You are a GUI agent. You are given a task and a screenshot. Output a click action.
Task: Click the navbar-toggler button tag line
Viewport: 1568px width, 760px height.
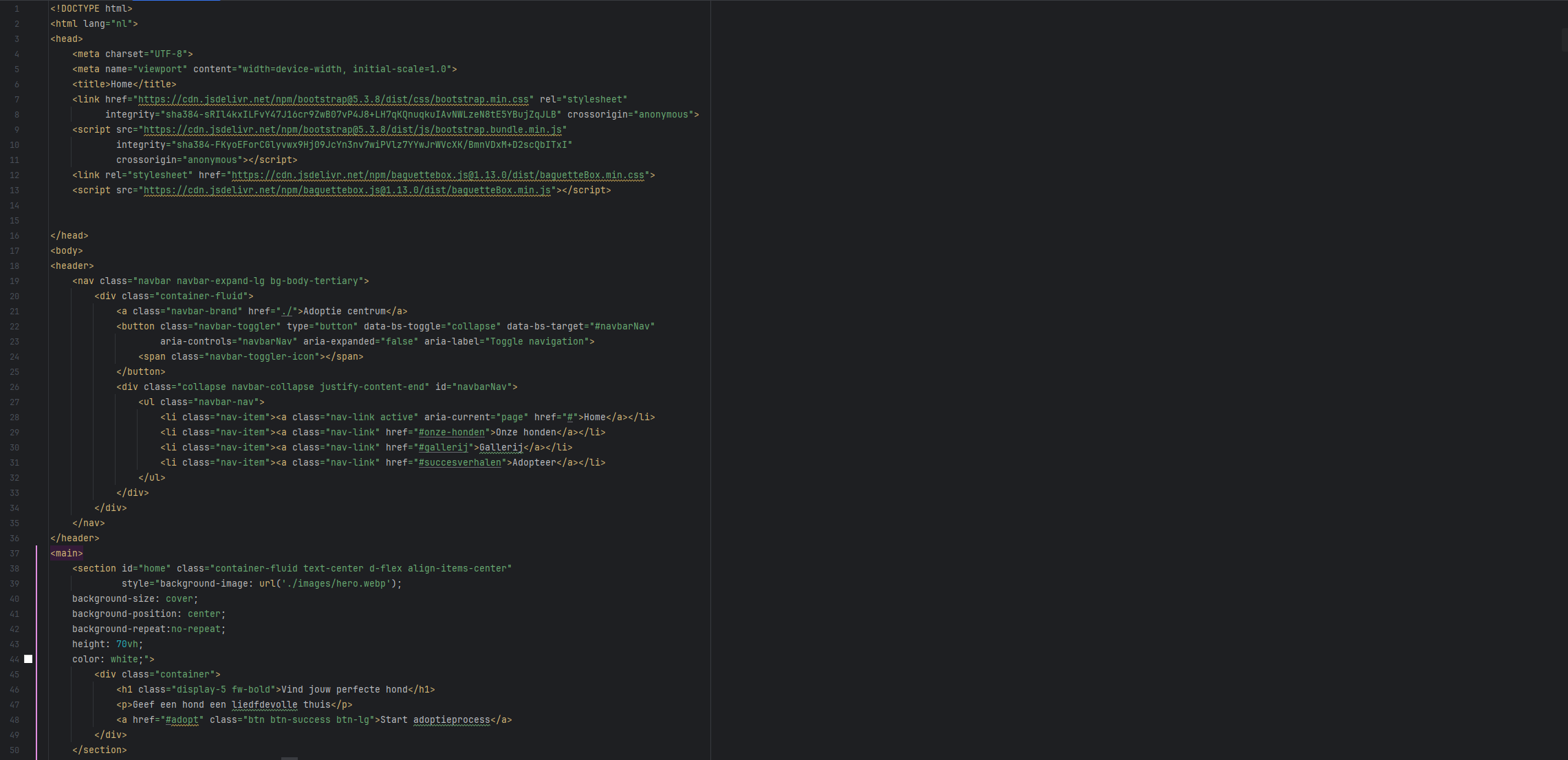click(x=386, y=327)
